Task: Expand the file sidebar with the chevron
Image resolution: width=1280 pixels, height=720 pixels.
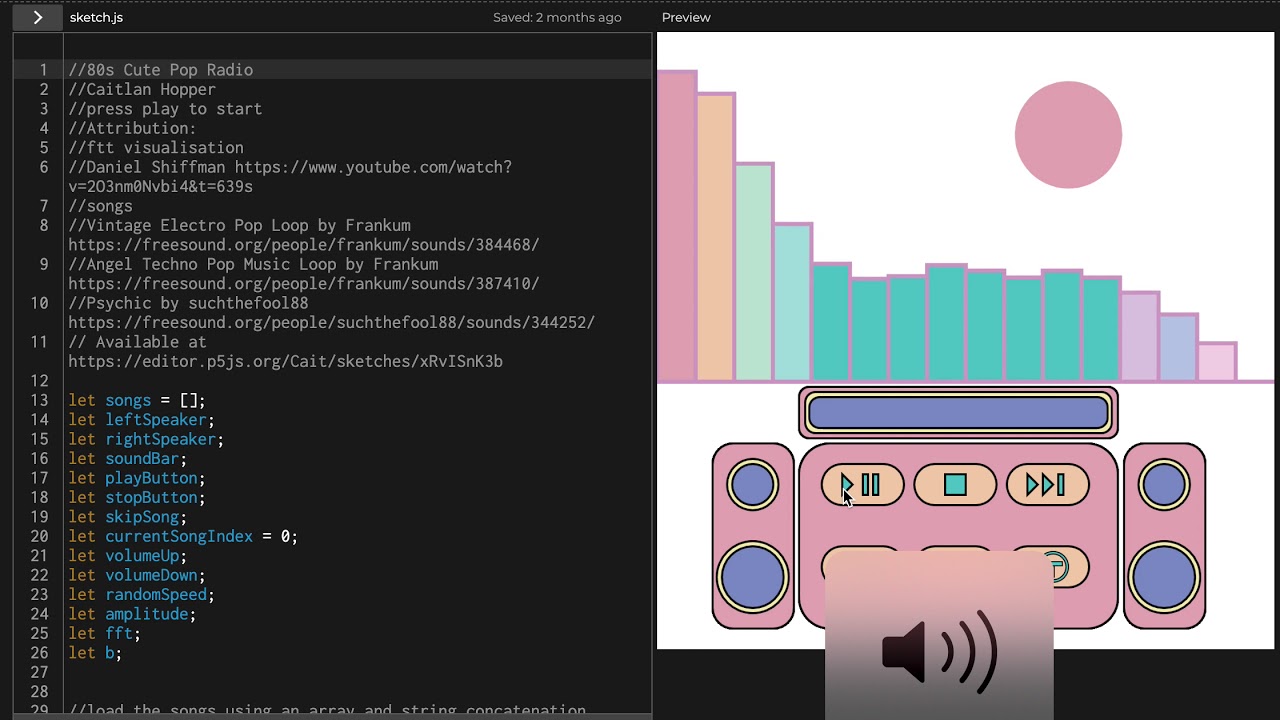Action: 38,17
